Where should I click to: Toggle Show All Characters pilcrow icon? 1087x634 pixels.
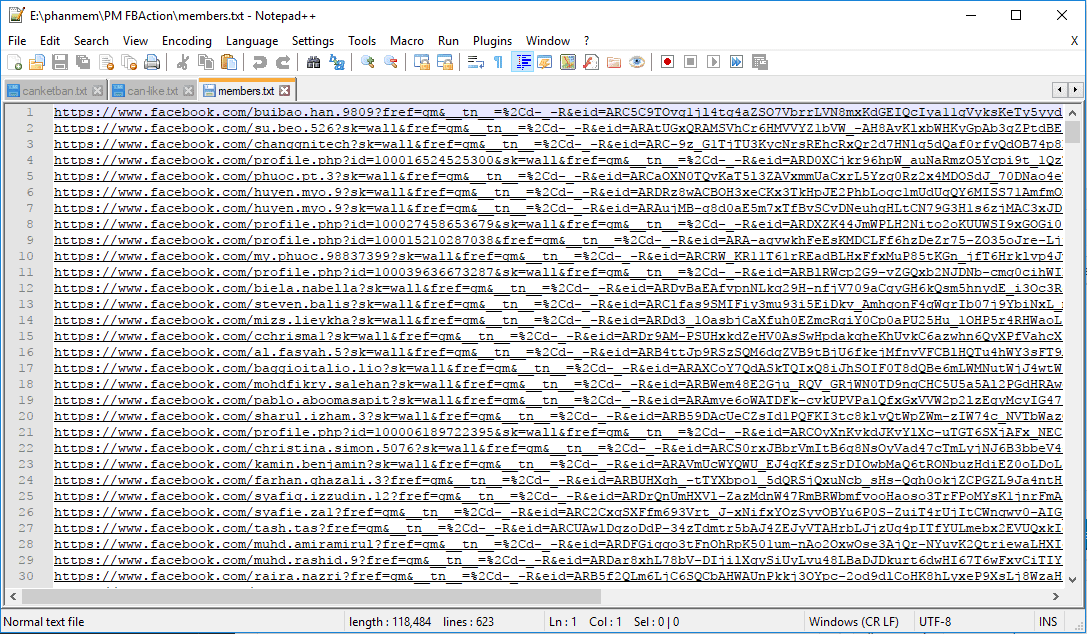point(498,62)
